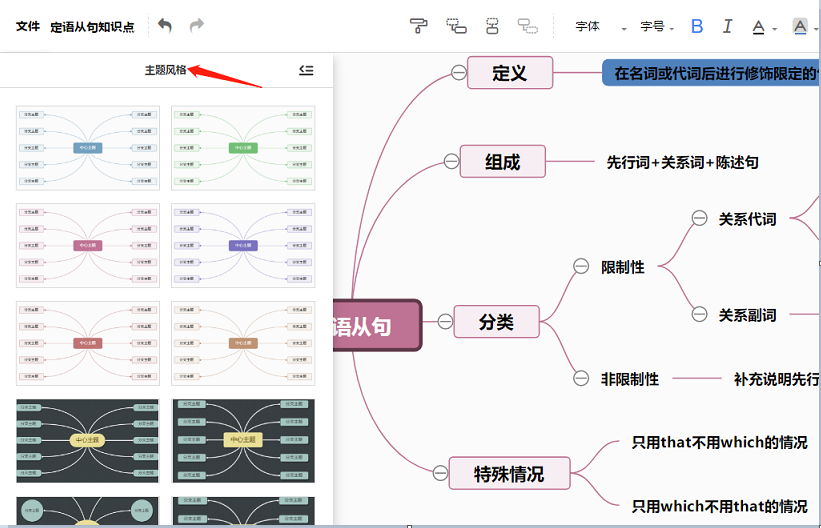This screenshot has width=821, height=528.
Task: Toggle italic text with the I icon
Action: 727,26
